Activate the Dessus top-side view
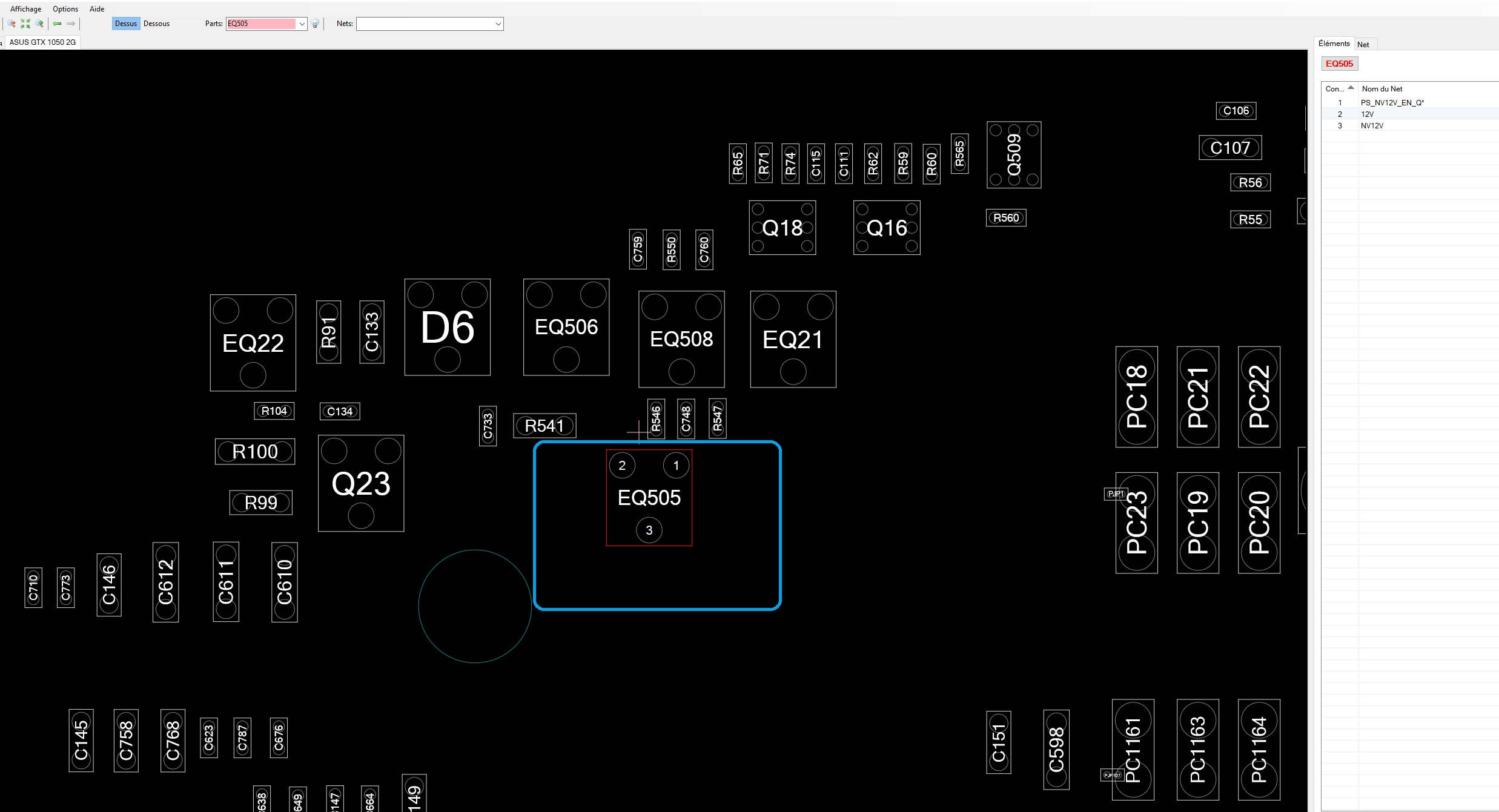Image resolution: width=1499 pixels, height=812 pixels. click(126, 24)
